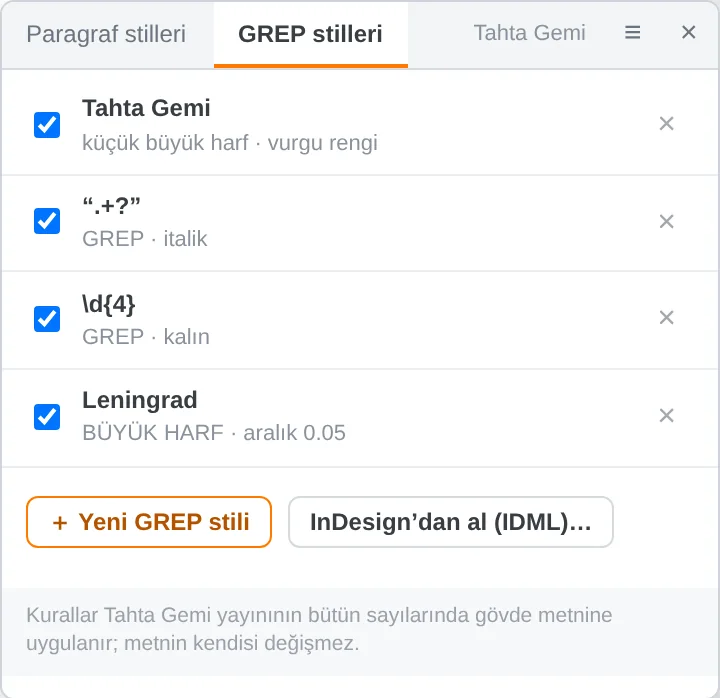
Task: Close the GREP stilleri panel
Action: pyautogui.click(x=688, y=33)
